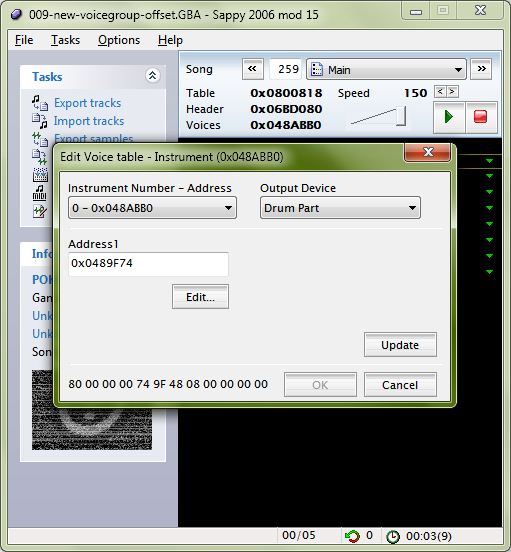The width and height of the screenshot is (511, 552).
Task: Click the playlist icon beside Main
Action: 317,69
